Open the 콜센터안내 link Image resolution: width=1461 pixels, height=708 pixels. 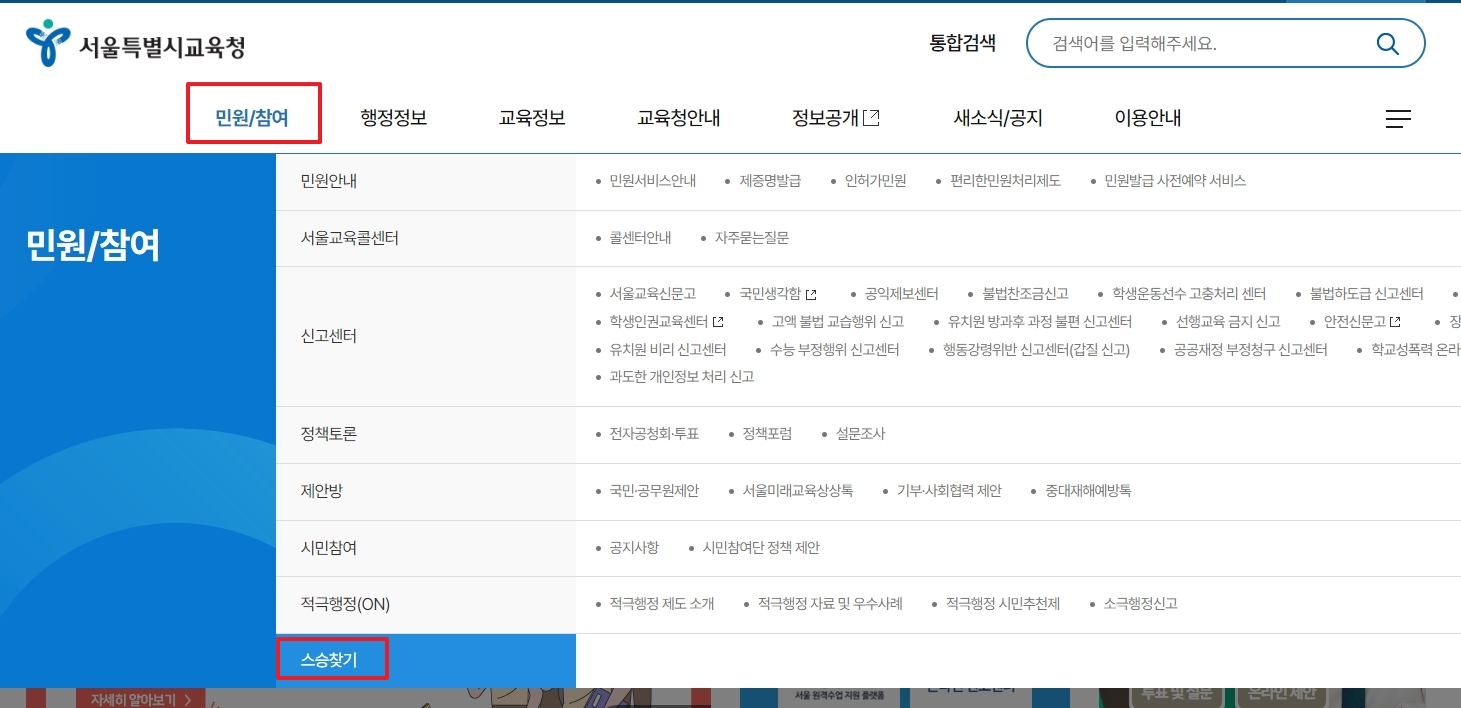[x=640, y=238]
